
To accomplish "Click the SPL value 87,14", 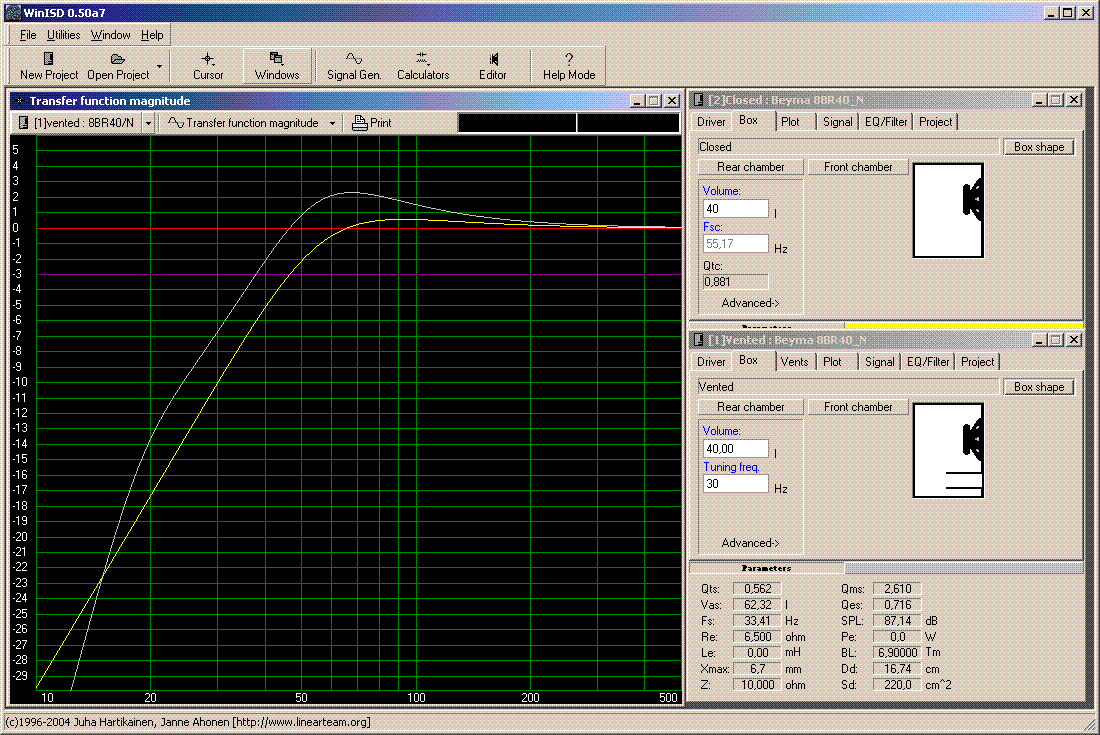I will pos(897,621).
